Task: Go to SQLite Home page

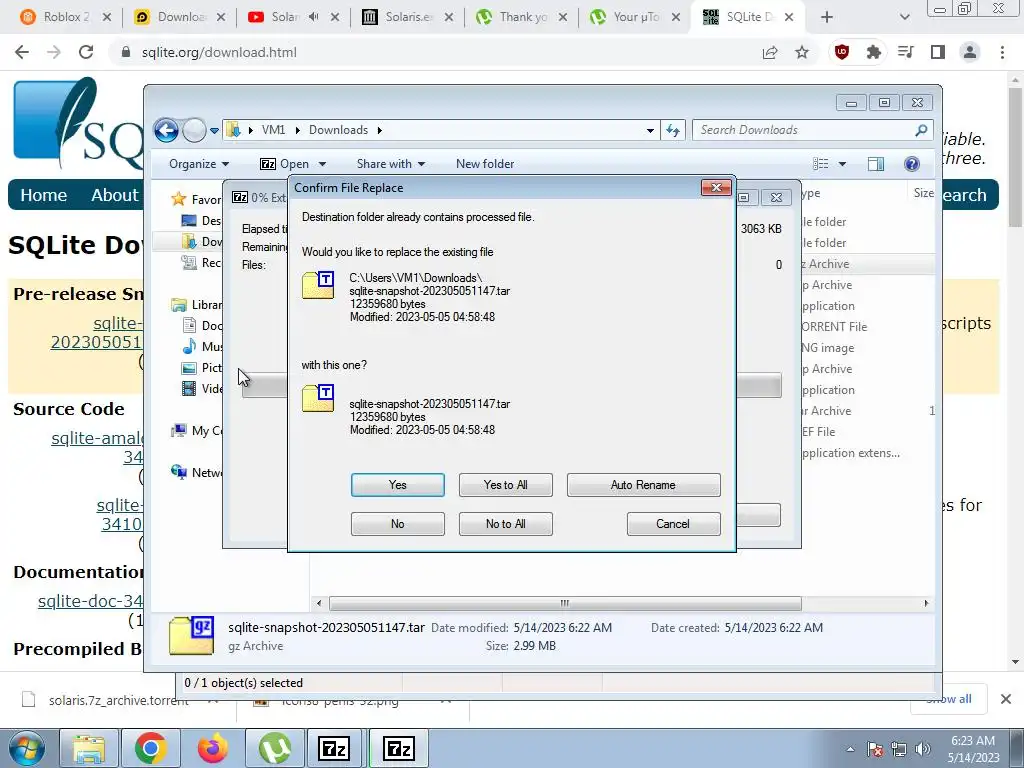Action: [44, 195]
